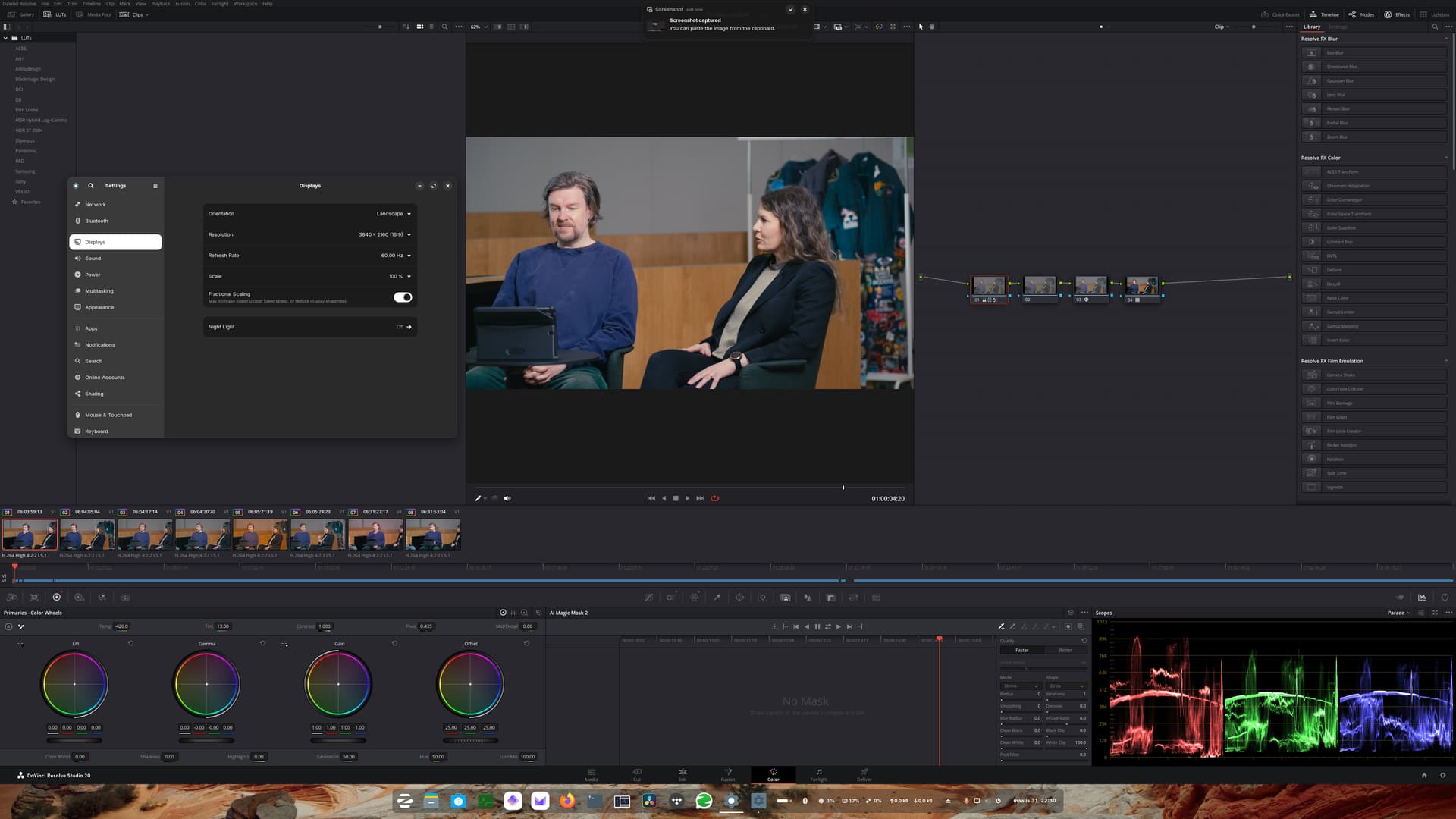Switch to the Fairlight page tab
Viewport: 1456px width, 819px height.
[818, 774]
